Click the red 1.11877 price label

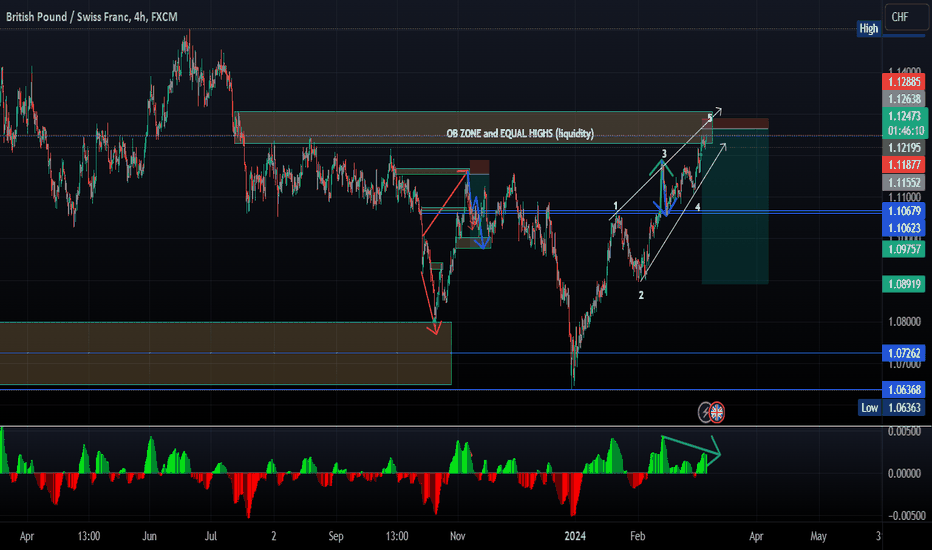tap(904, 165)
